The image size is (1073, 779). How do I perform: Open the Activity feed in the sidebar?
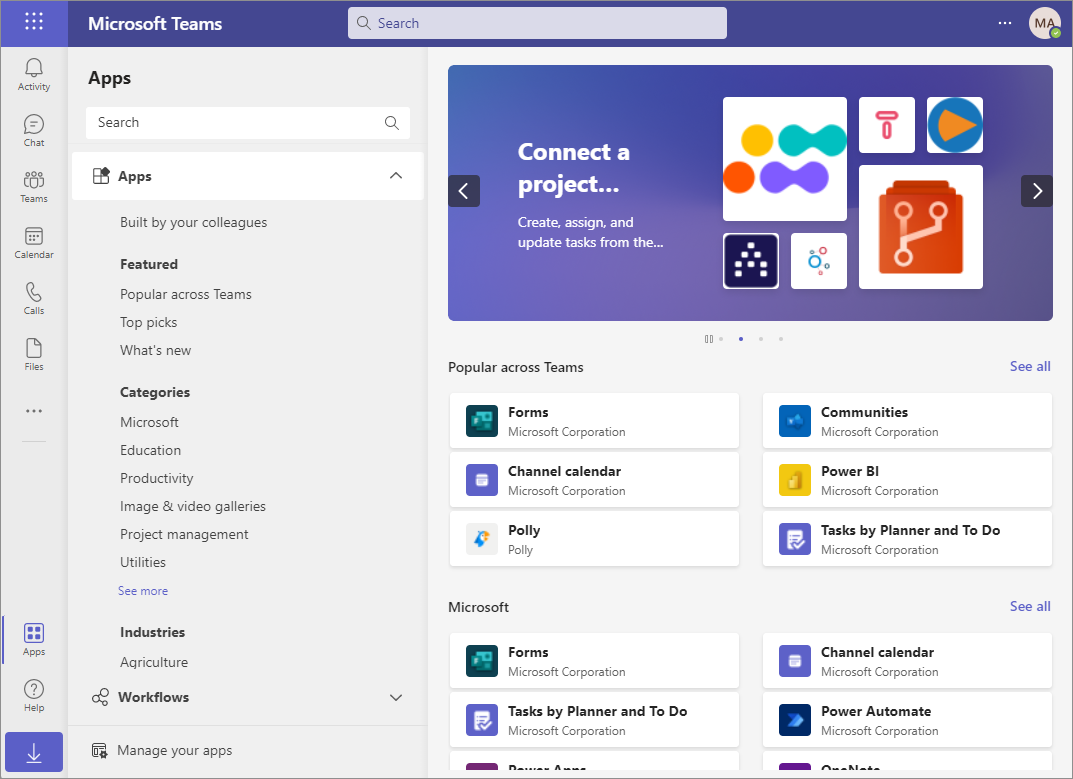[33, 72]
